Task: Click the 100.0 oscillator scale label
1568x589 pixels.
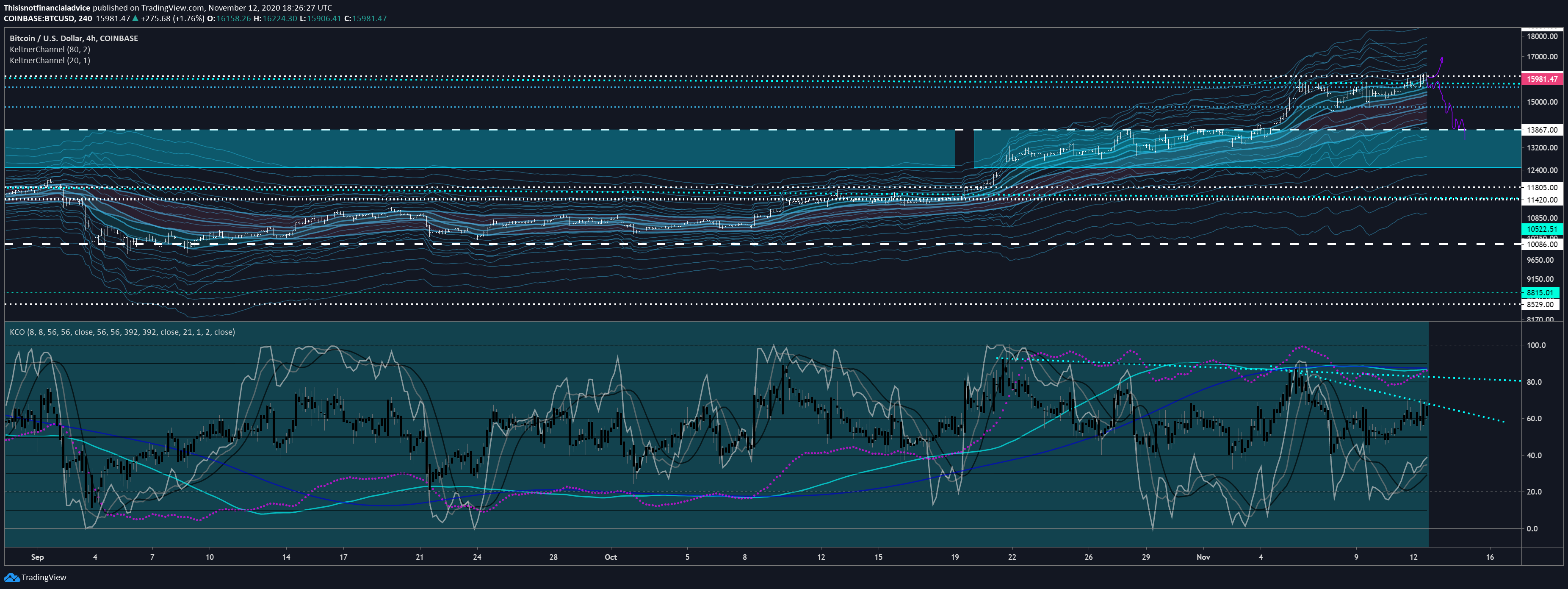Action: [1536, 345]
